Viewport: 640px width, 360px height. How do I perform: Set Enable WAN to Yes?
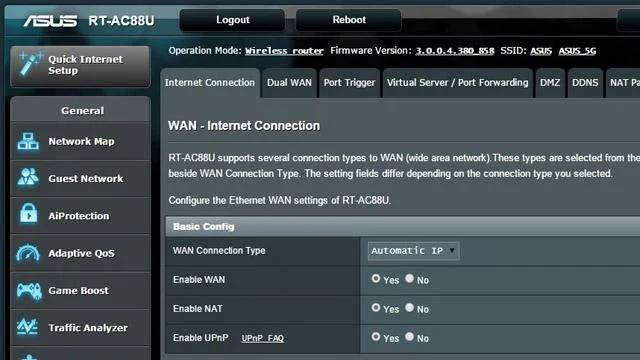[x=376, y=279]
